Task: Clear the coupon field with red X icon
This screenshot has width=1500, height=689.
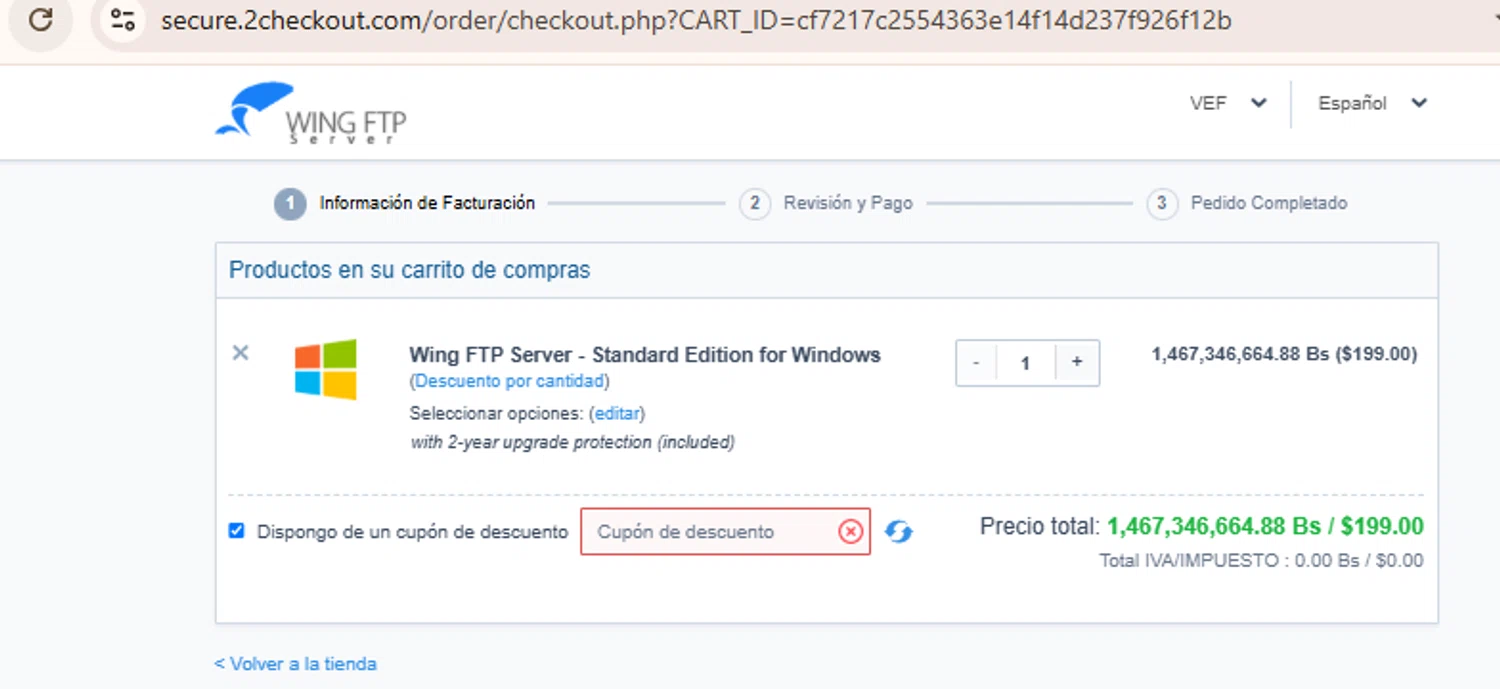Action: (x=850, y=532)
